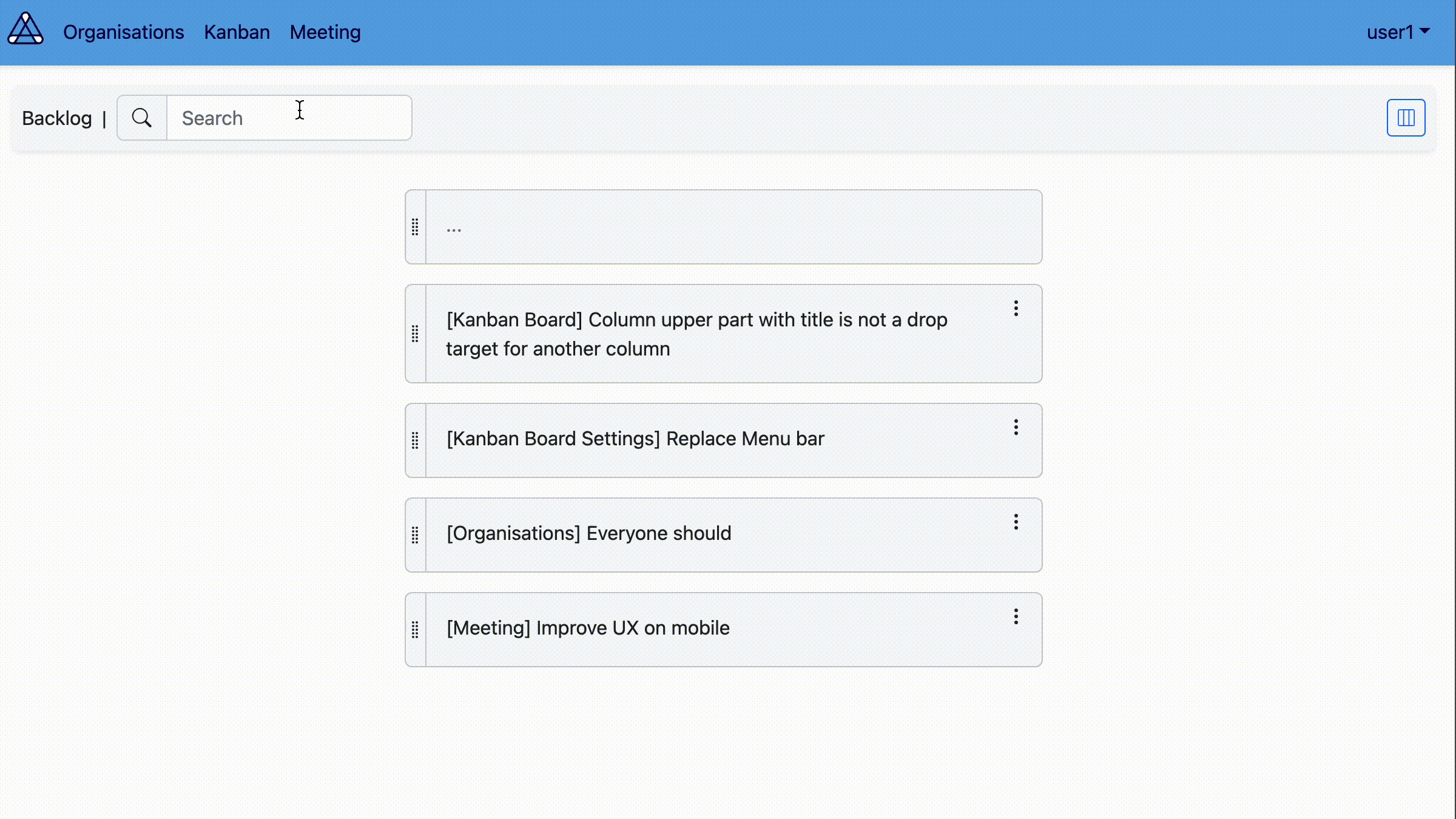The height and width of the screenshot is (819, 1456).
Task: Expand the user1 account dropdown
Action: tap(1398, 32)
